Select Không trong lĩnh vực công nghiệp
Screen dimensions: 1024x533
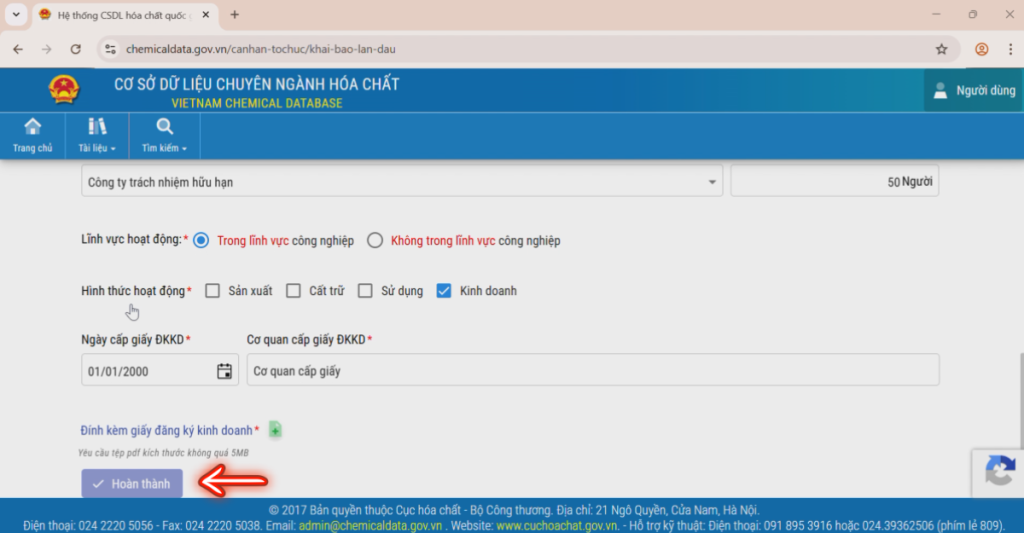click(375, 240)
